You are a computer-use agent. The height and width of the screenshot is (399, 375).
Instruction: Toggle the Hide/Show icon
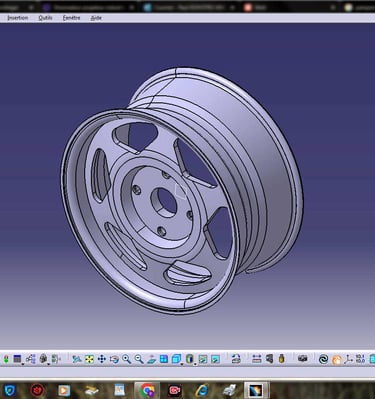[203, 359]
